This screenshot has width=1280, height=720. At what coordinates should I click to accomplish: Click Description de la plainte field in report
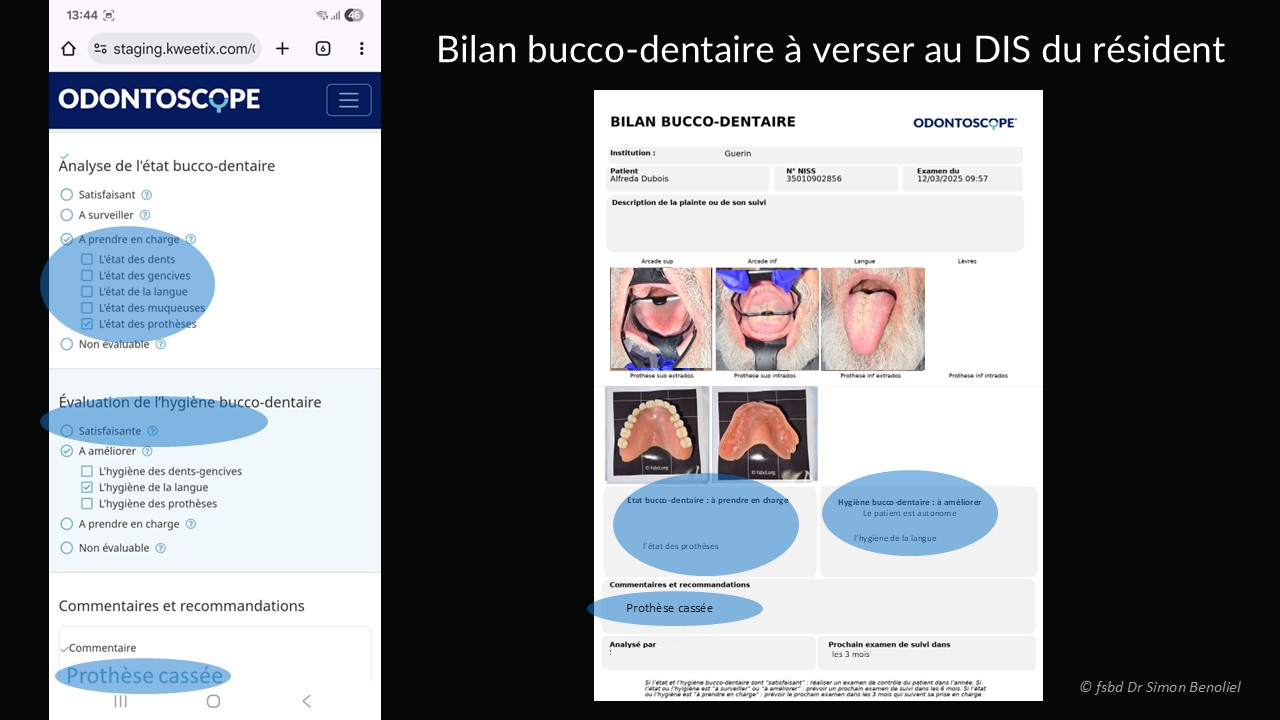pos(815,223)
